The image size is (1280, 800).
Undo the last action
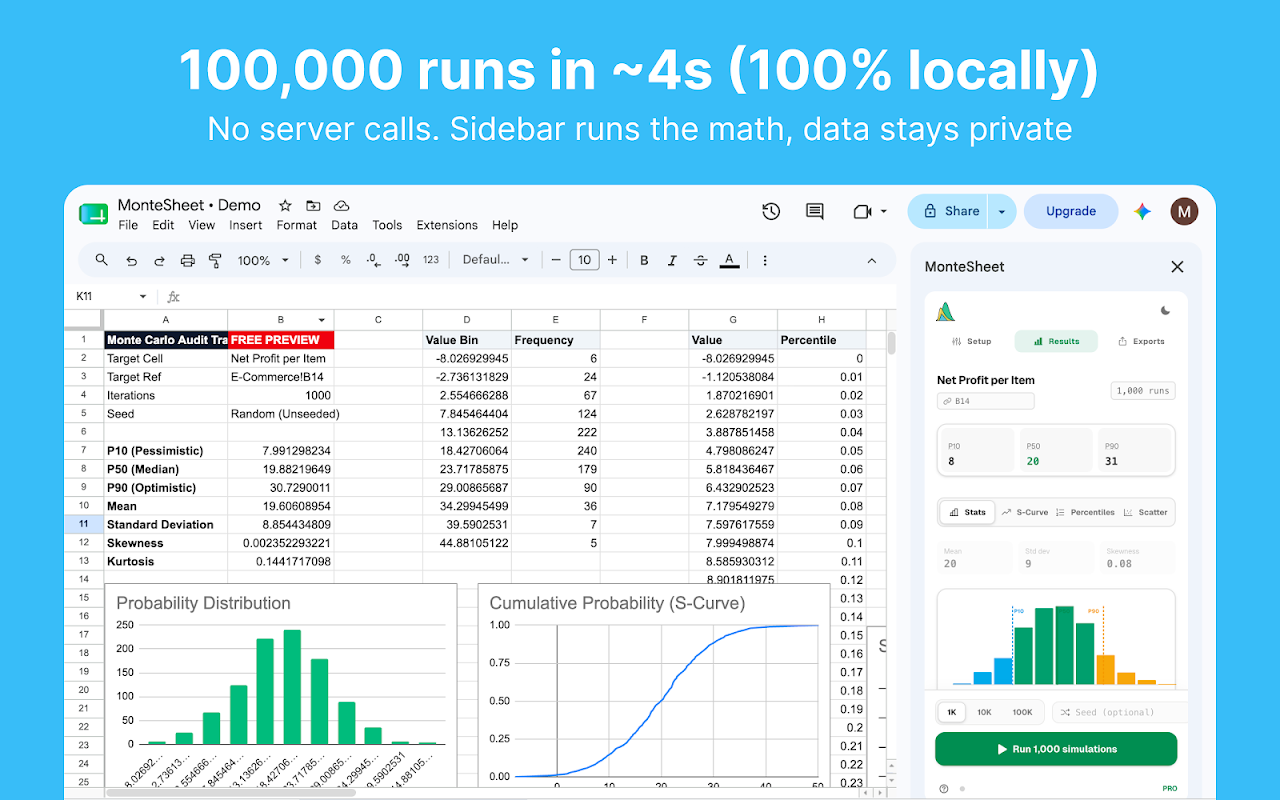coord(131,260)
